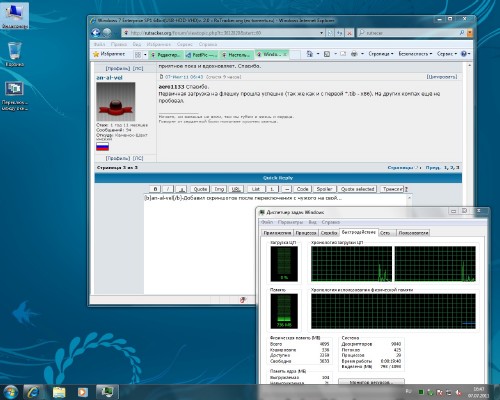Viewport: 500px width, 400px height.
Task: Click the search magnifier icon in IE
Action: coord(462,33)
